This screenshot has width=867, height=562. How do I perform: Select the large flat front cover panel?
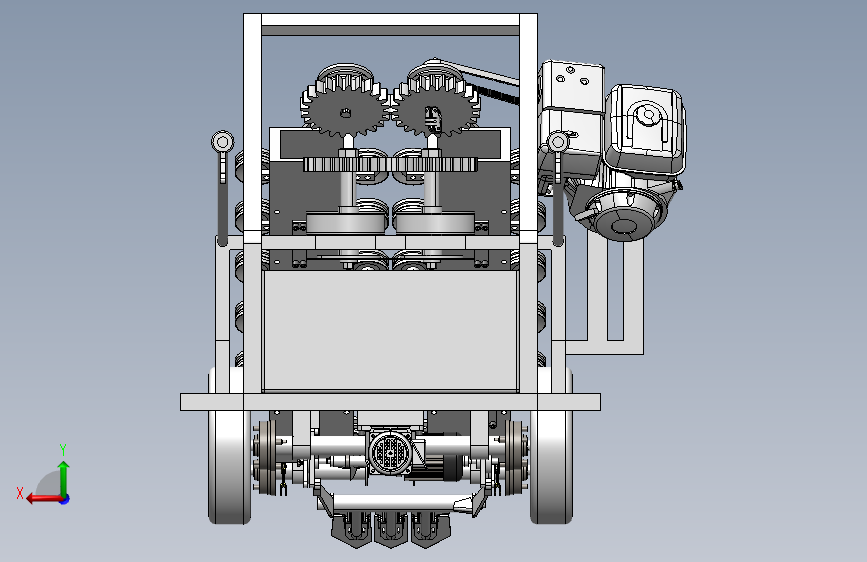pos(390,330)
